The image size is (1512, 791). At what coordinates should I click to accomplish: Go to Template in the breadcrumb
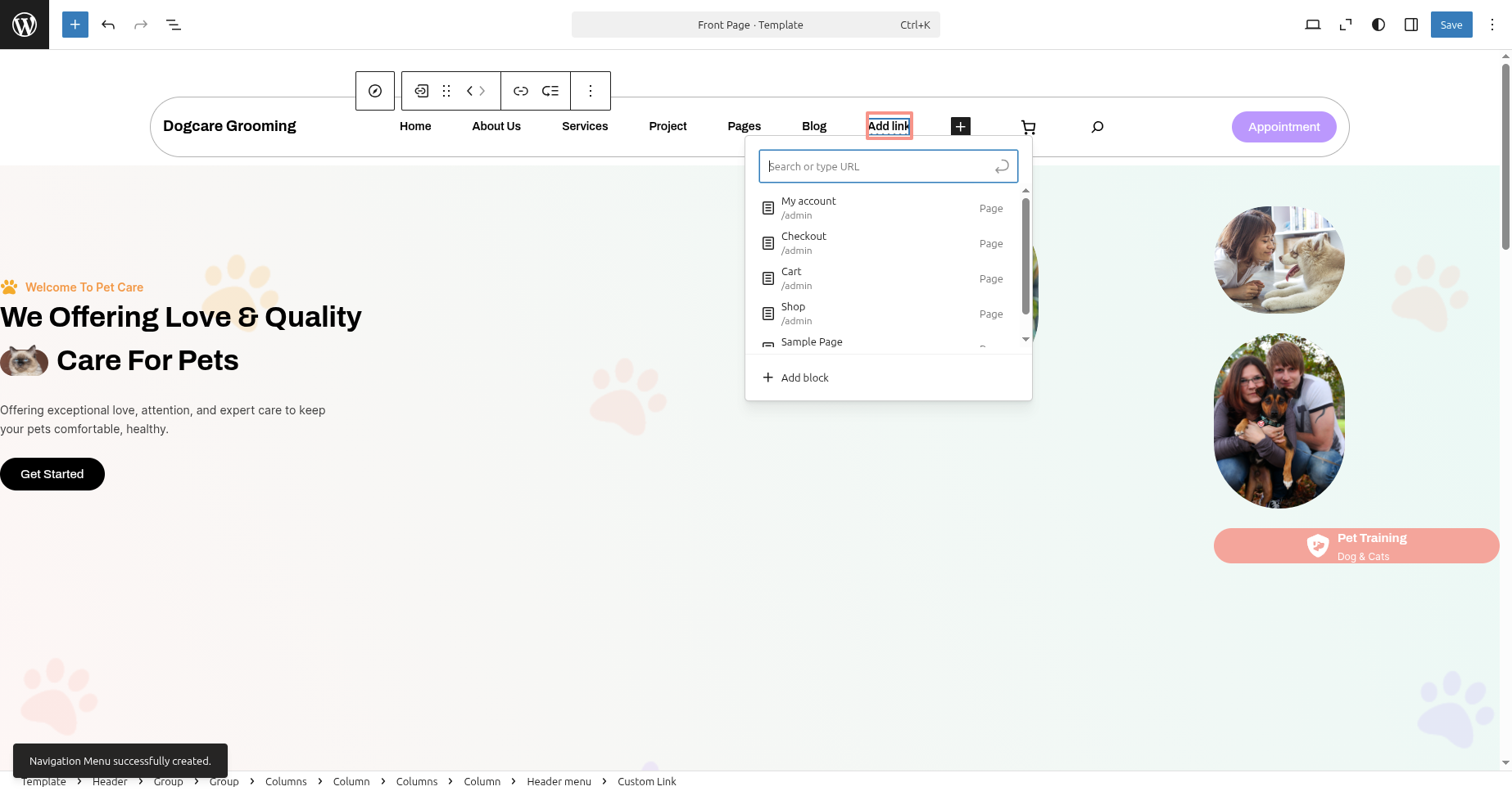point(43,781)
